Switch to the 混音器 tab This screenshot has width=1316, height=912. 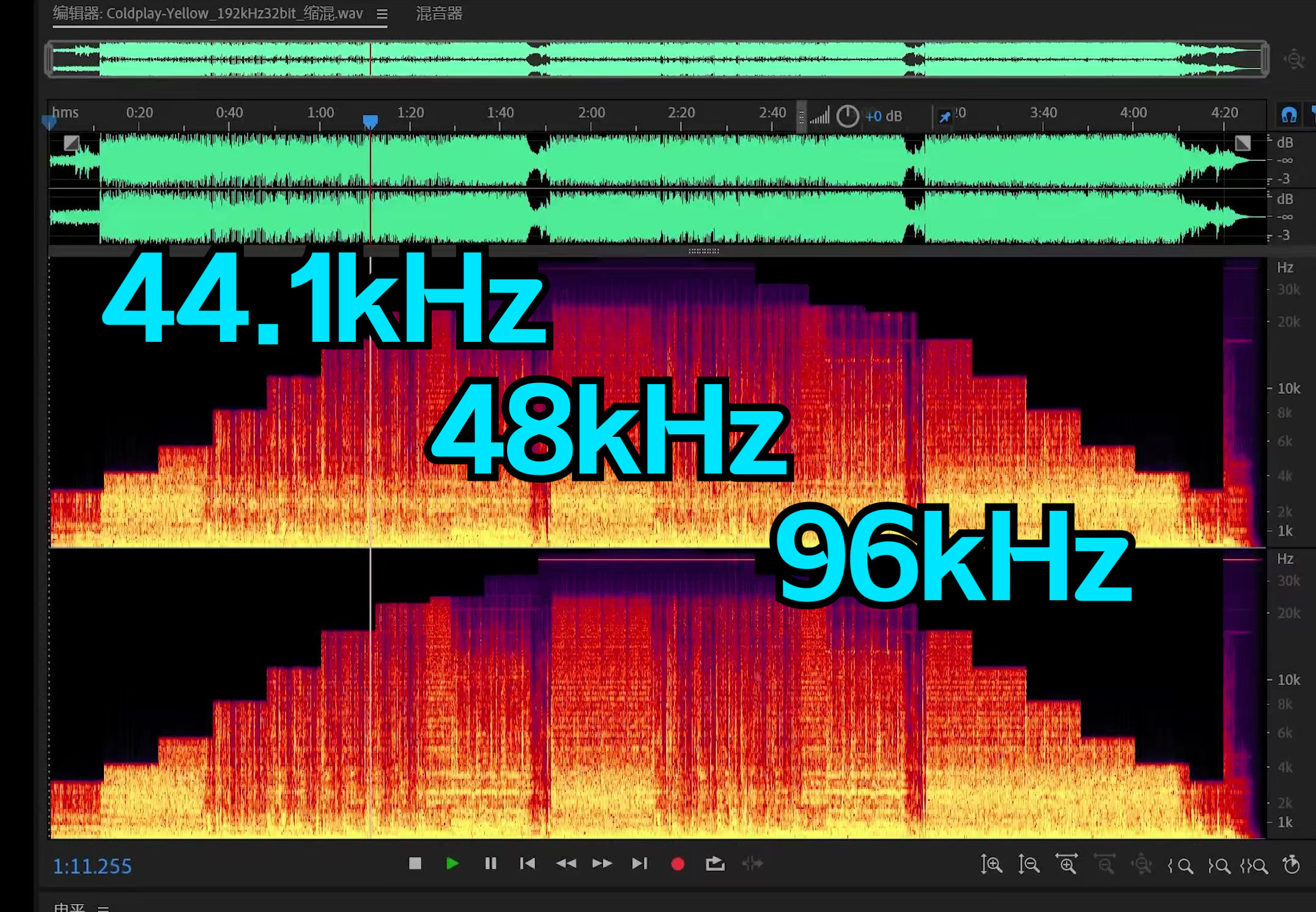click(x=439, y=13)
